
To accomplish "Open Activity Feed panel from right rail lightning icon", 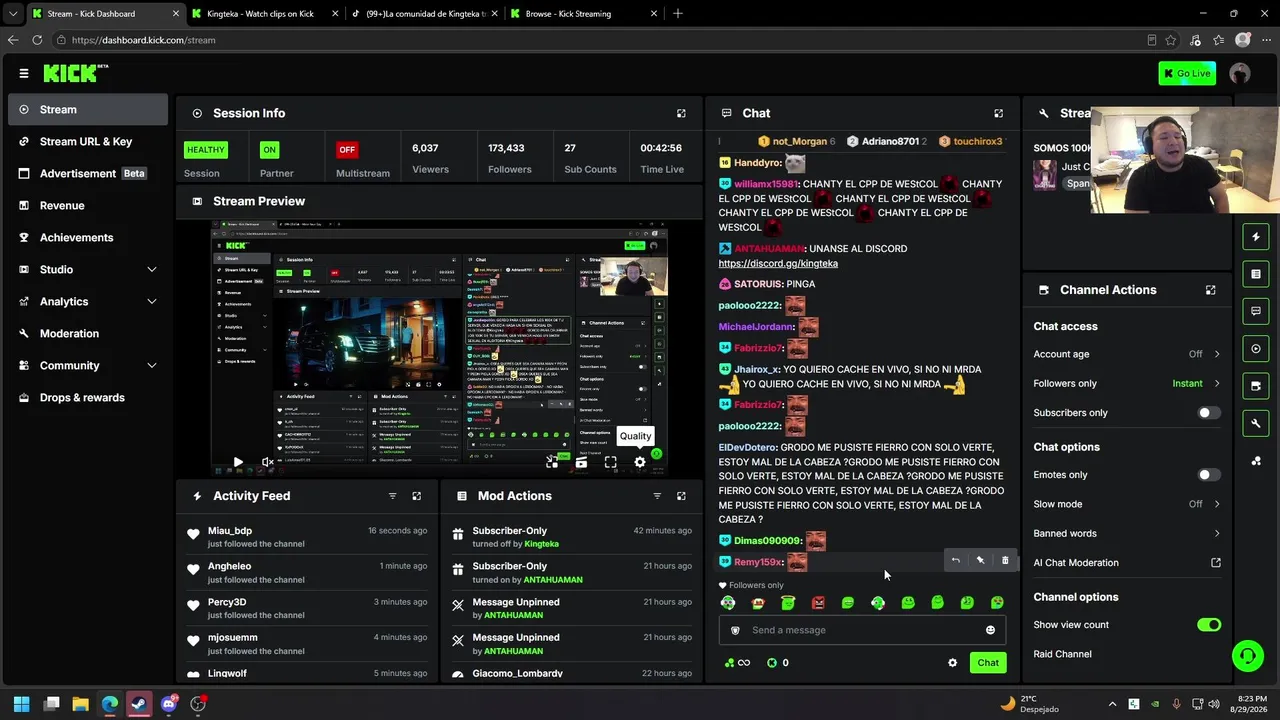I will click(1256, 237).
